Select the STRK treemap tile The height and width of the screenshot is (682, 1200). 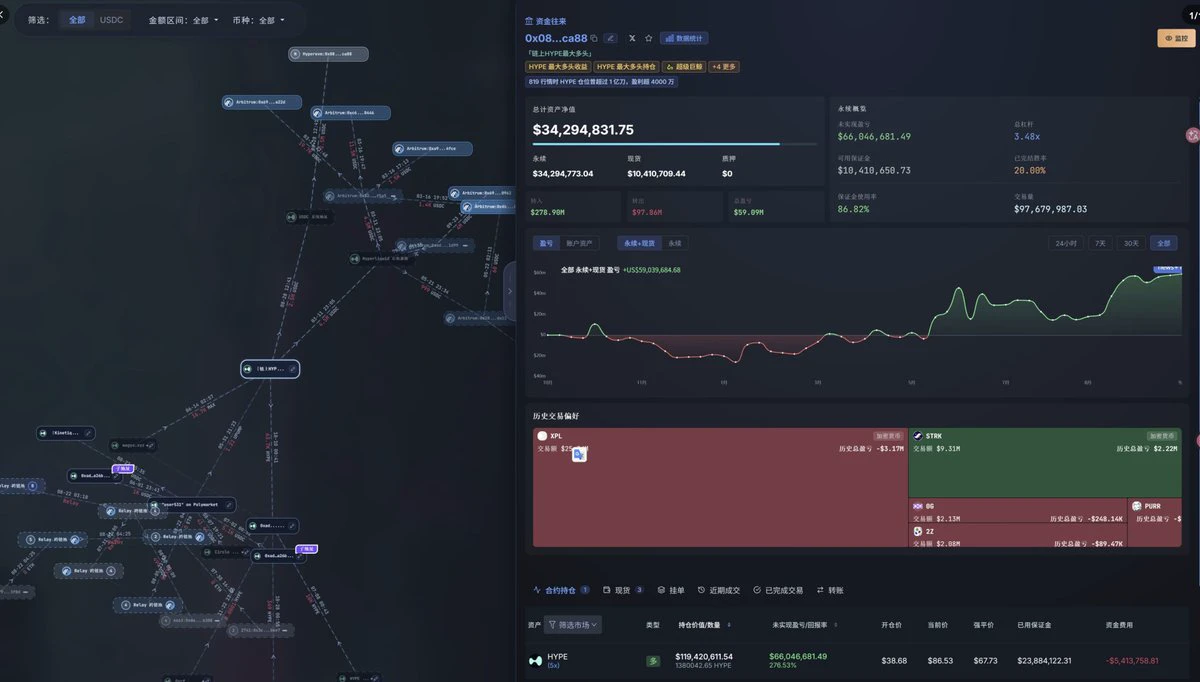point(1045,463)
